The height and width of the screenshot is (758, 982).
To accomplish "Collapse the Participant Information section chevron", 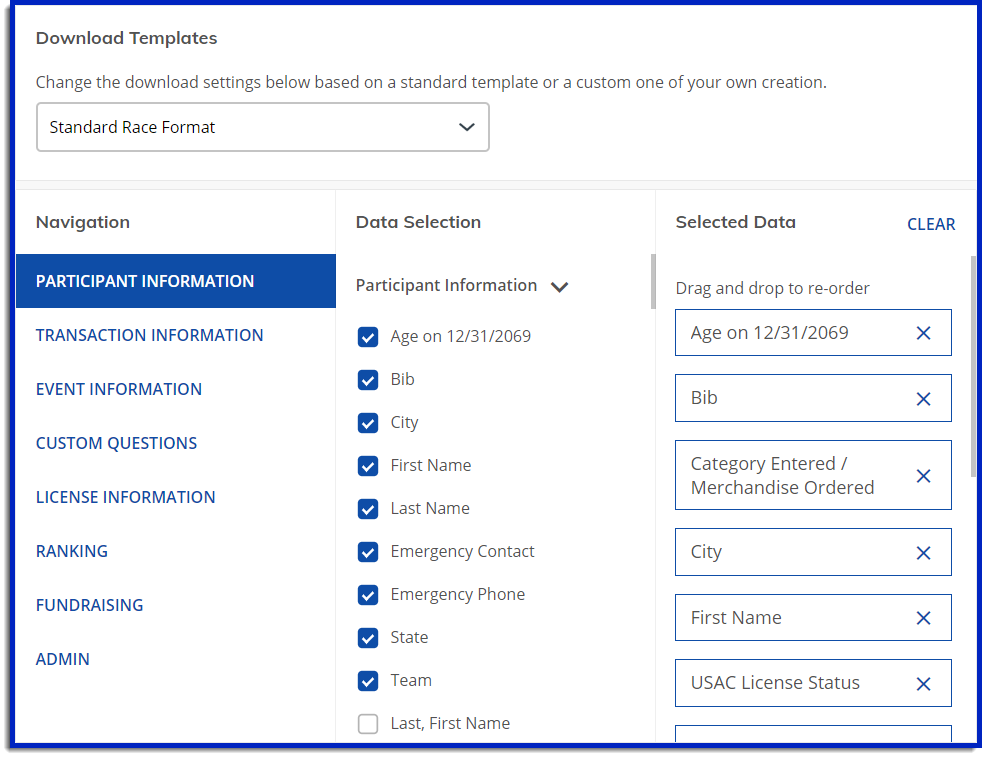I will pyautogui.click(x=559, y=287).
